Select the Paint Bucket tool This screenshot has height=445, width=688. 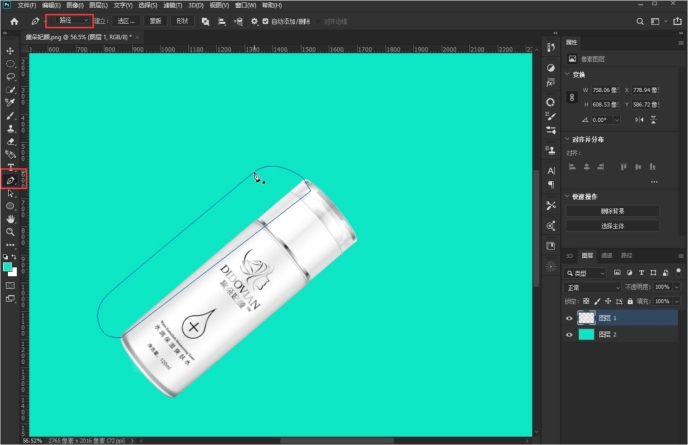pyautogui.click(x=10, y=154)
